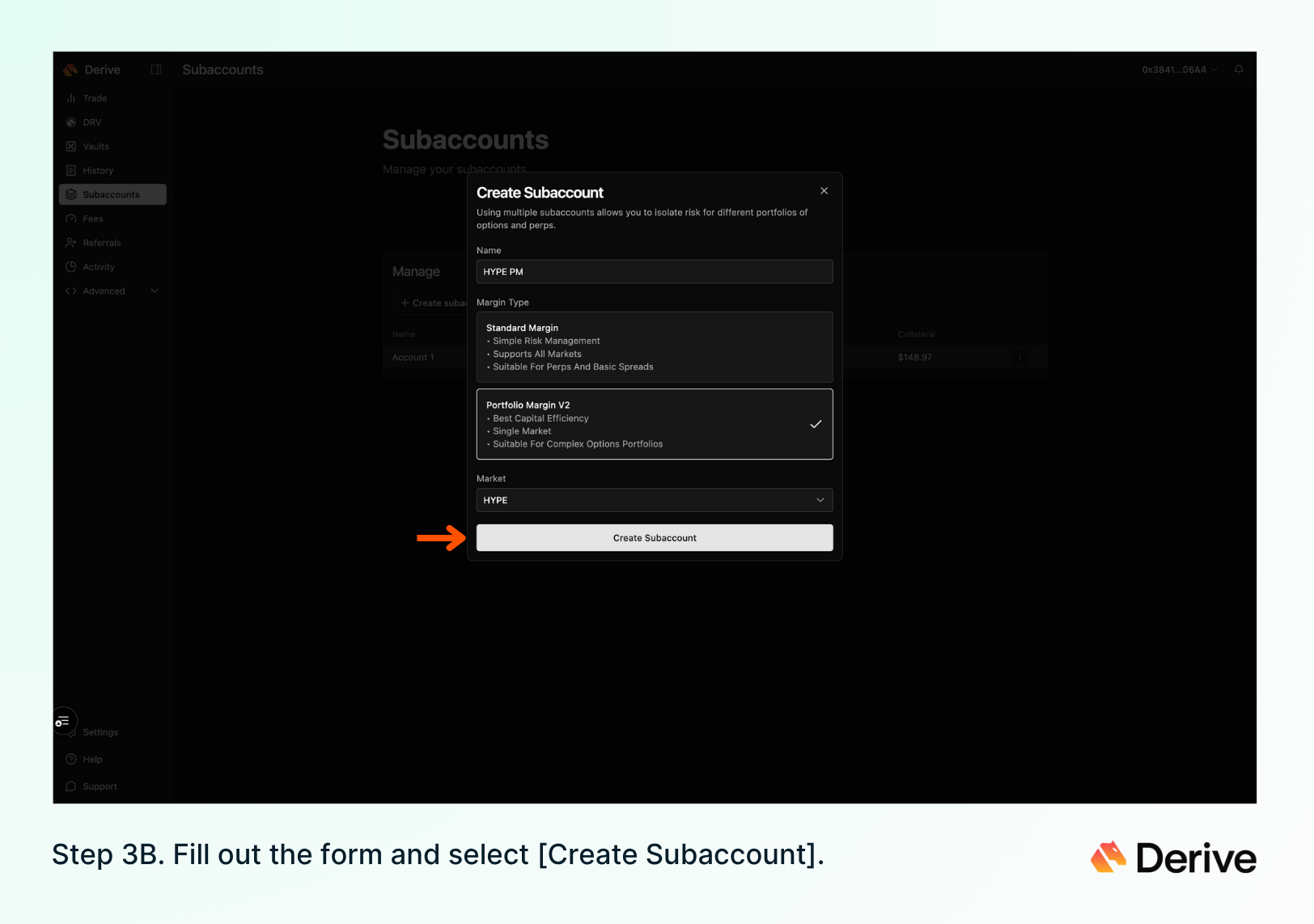Screen dimensions: 1314x924
Task: Open the DRV page
Action: (91, 123)
